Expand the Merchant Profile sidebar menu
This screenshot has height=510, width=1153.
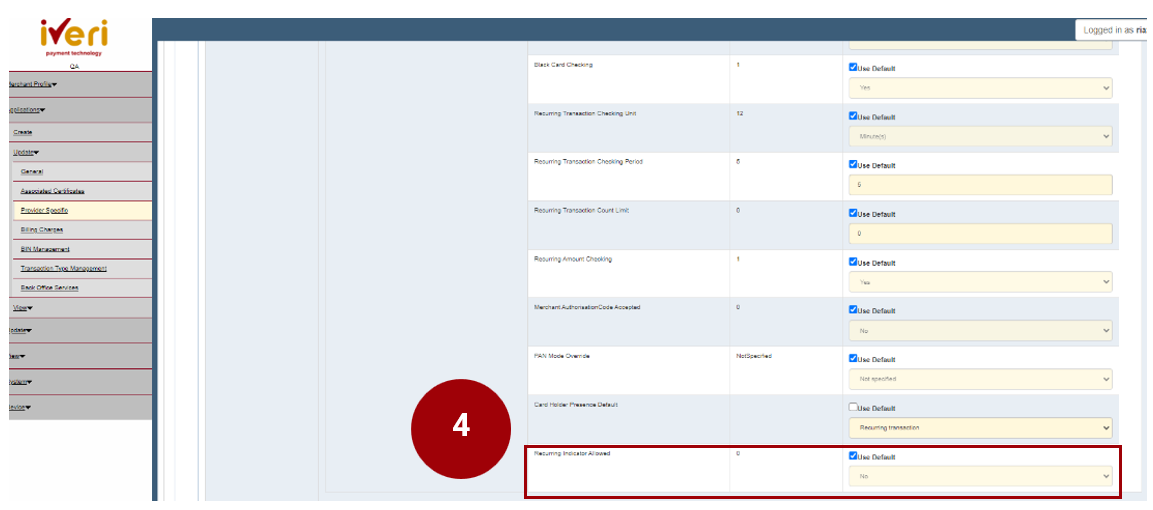click(32, 85)
